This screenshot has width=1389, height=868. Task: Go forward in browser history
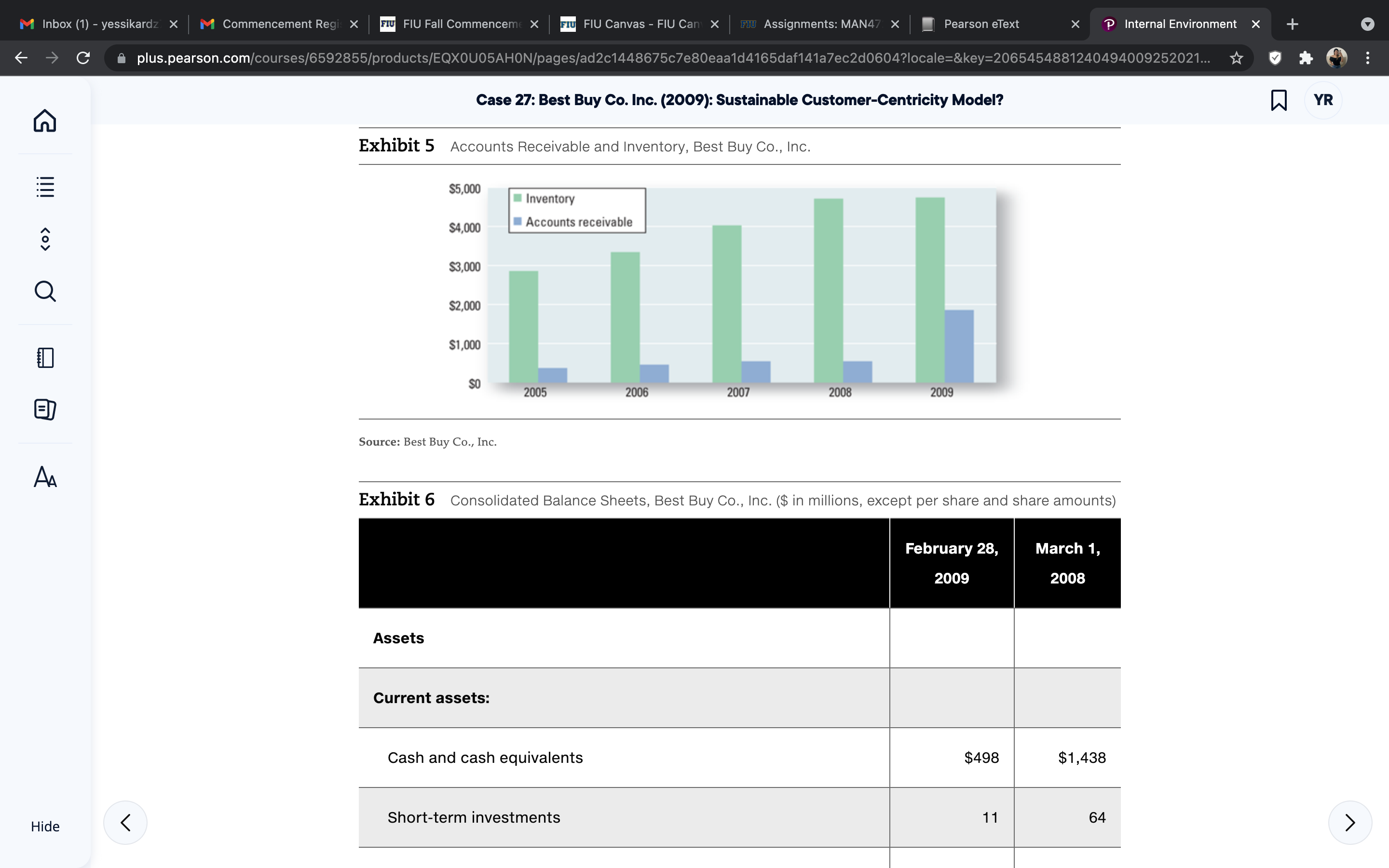pos(52,58)
